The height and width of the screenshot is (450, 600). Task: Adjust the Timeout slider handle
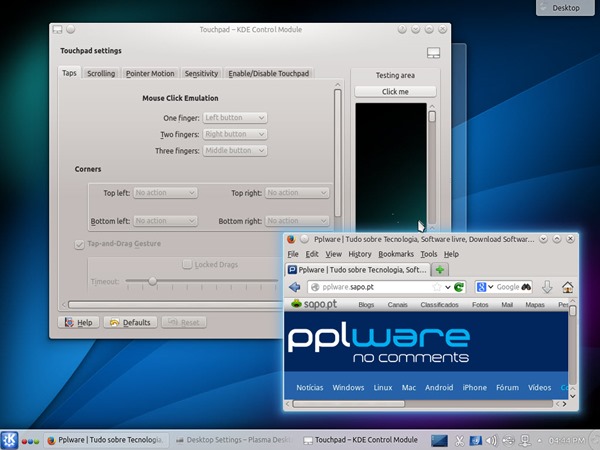(152, 281)
